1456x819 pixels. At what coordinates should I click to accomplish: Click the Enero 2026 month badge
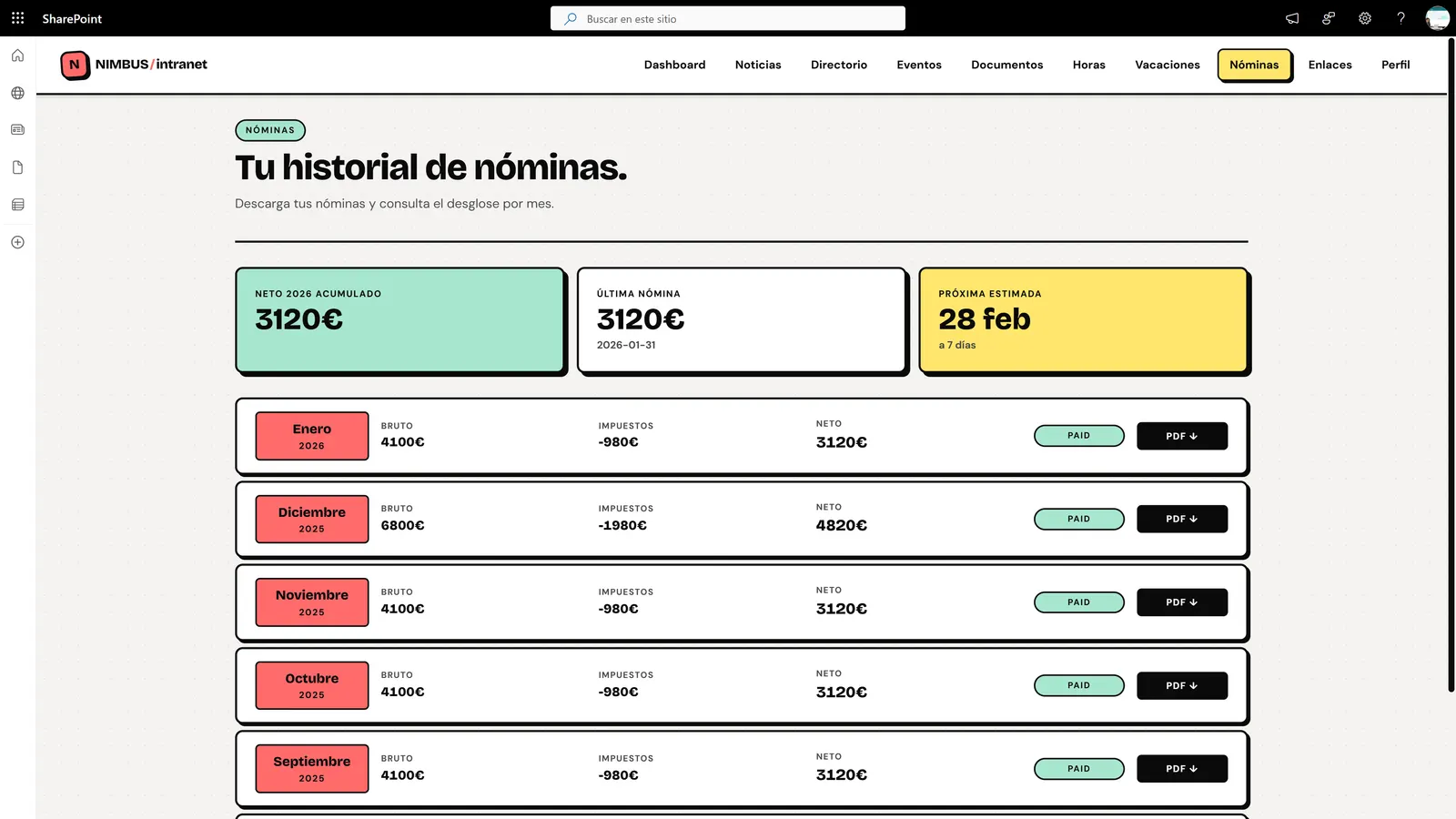pyautogui.click(x=312, y=436)
